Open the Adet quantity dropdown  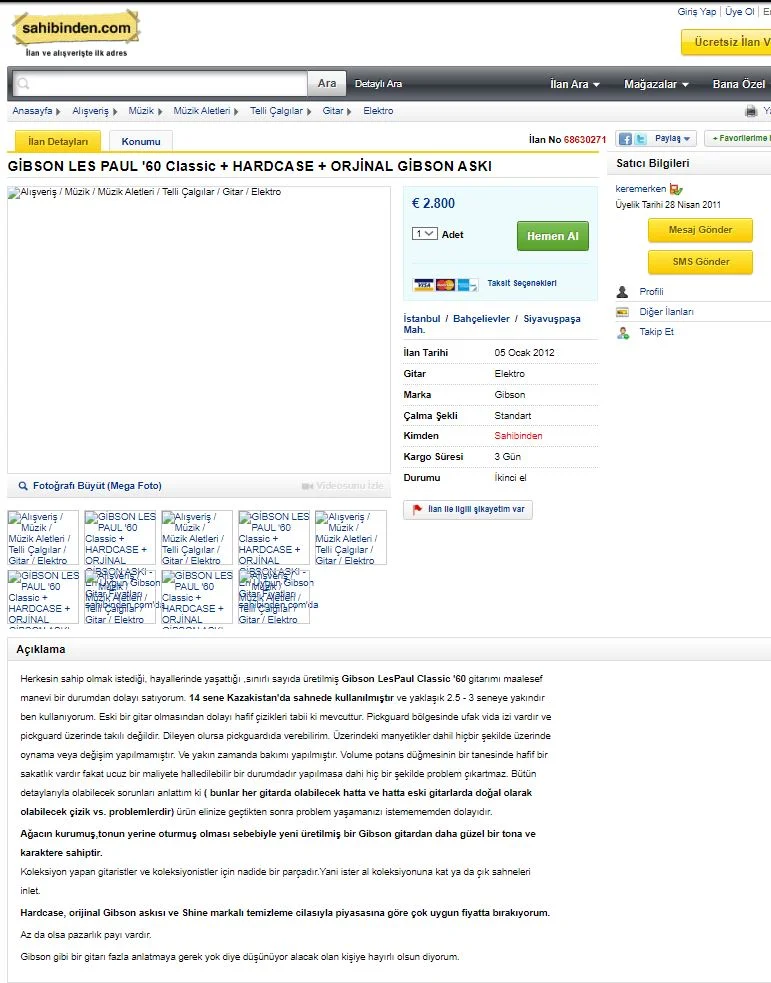tap(424, 234)
